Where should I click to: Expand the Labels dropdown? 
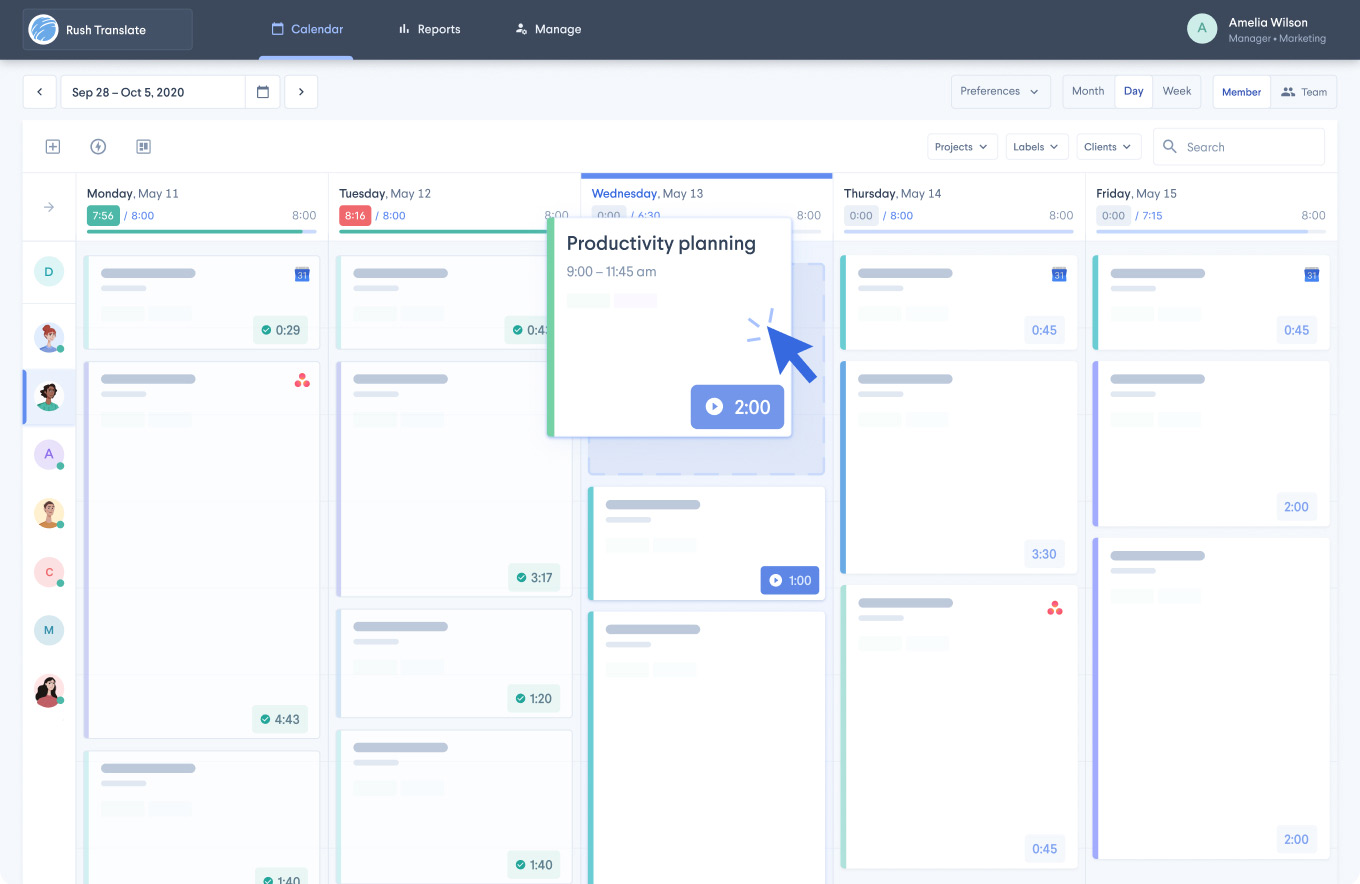(1036, 146)
